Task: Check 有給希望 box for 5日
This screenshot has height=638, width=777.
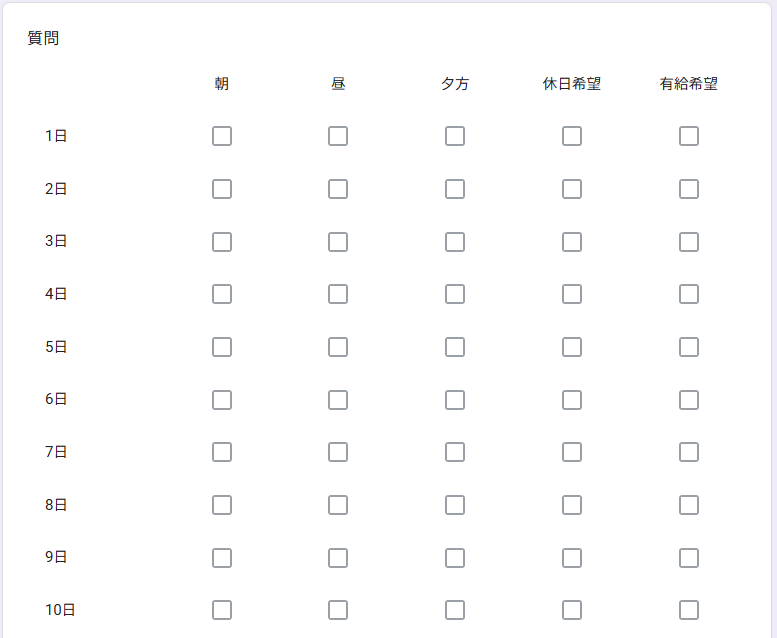Action: 689,347
